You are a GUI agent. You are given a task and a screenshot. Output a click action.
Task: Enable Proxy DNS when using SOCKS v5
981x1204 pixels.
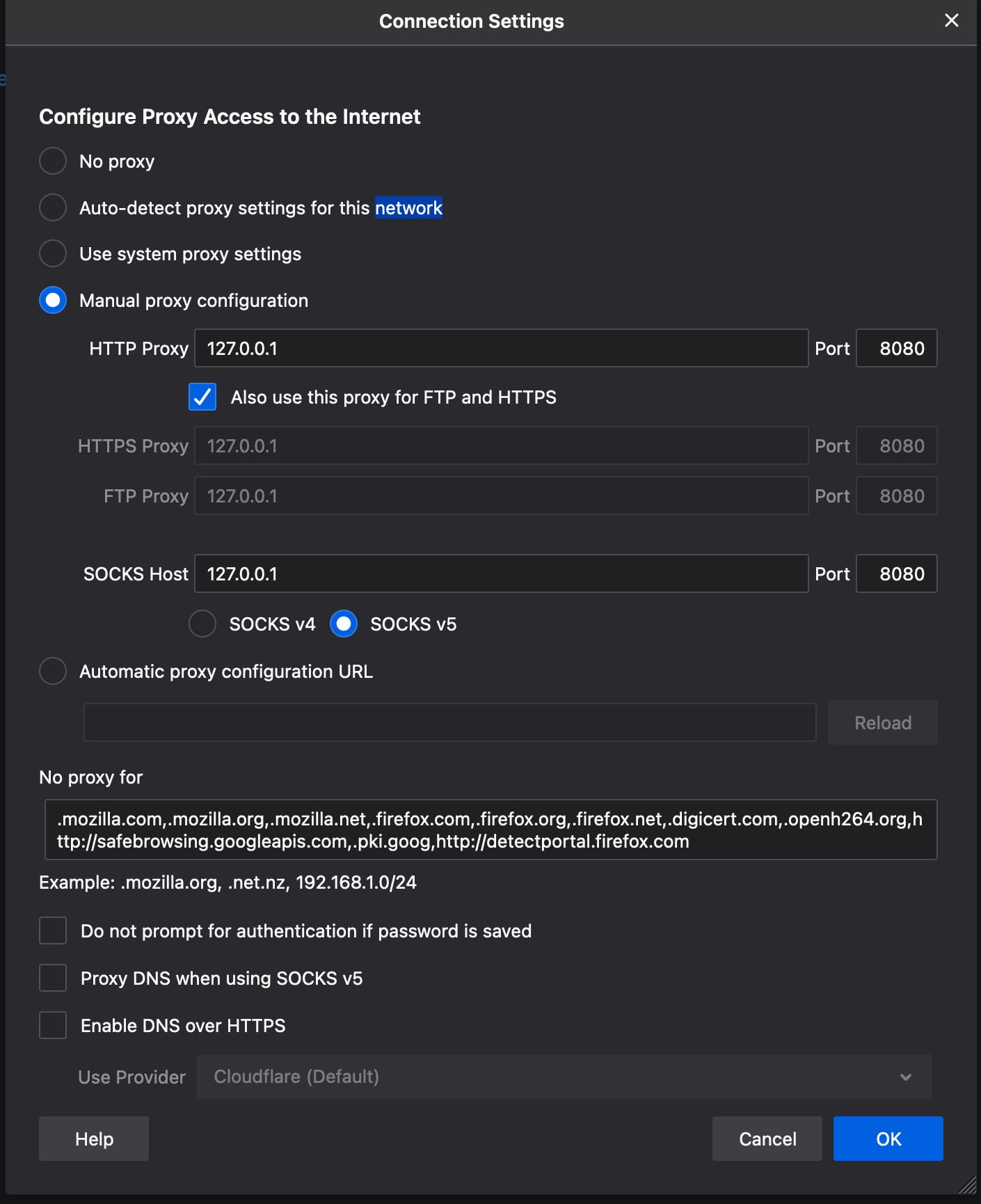click(53, 978)
